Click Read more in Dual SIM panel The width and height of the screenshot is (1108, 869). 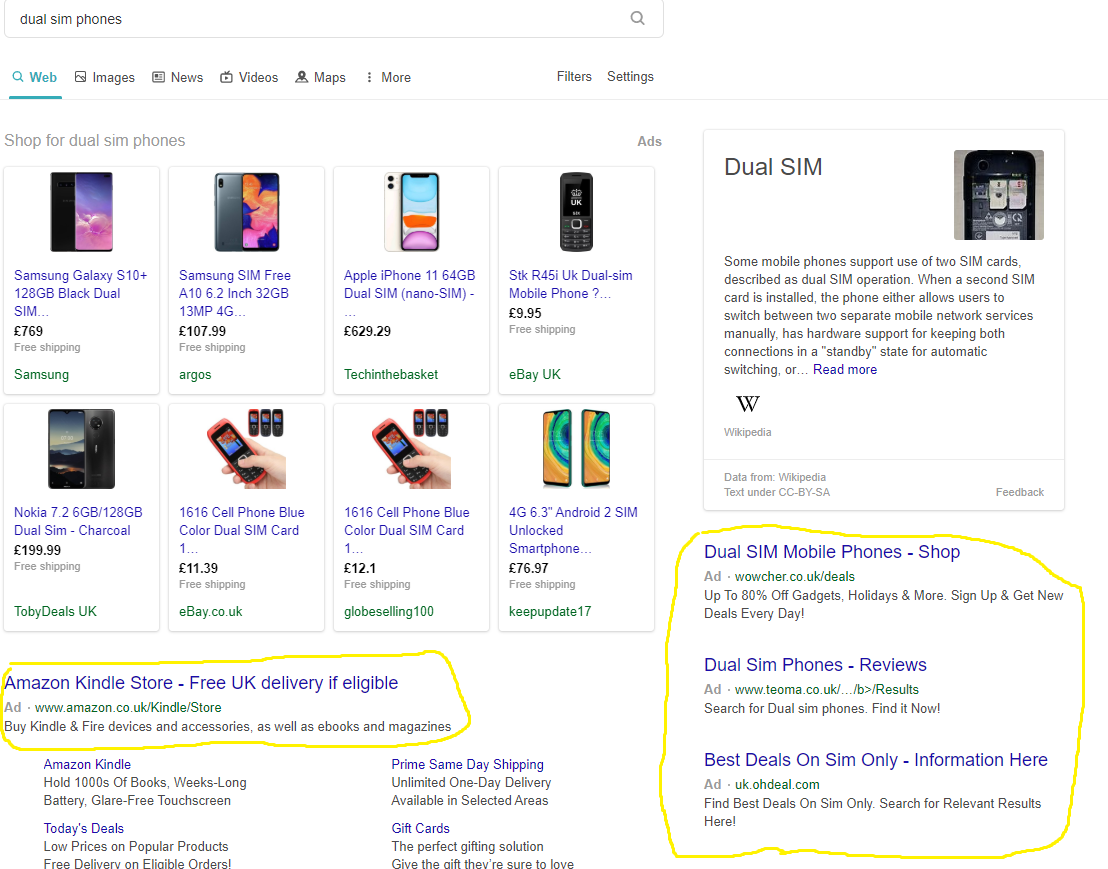point(844,370)
